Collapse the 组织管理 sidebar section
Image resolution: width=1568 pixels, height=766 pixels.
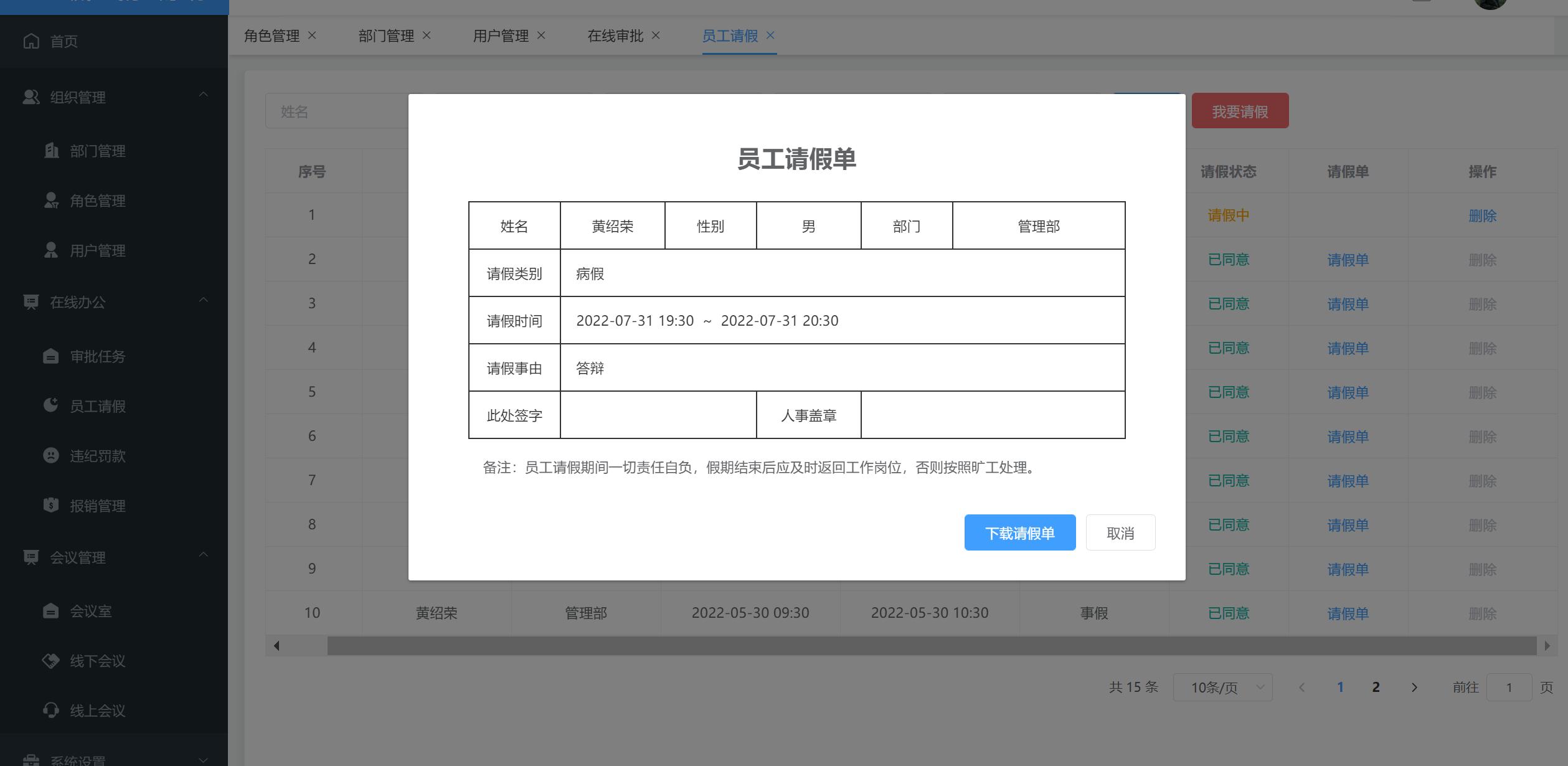(x=203, y=96)
